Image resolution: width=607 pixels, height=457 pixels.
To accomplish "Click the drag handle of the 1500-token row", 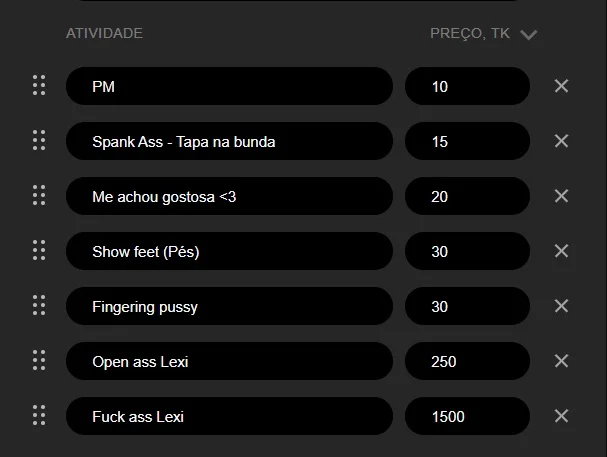I will [39, 416].
